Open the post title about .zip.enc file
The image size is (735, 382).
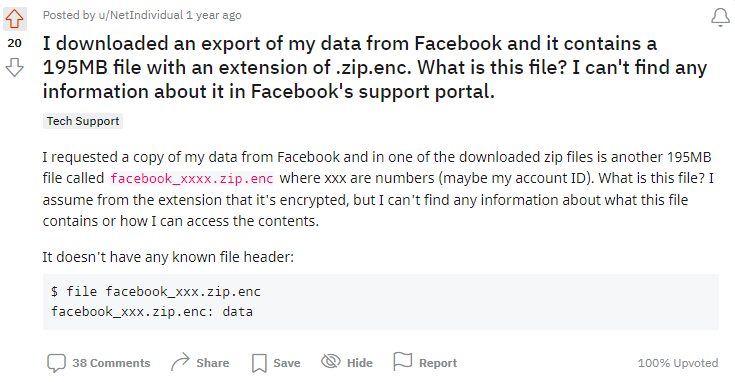(375, 67)
